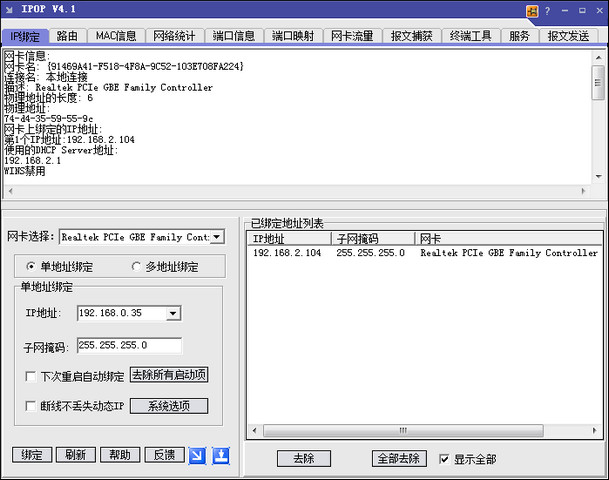Click the 反馈 button
Screen dimensions: 609x480
click(164, 455)
